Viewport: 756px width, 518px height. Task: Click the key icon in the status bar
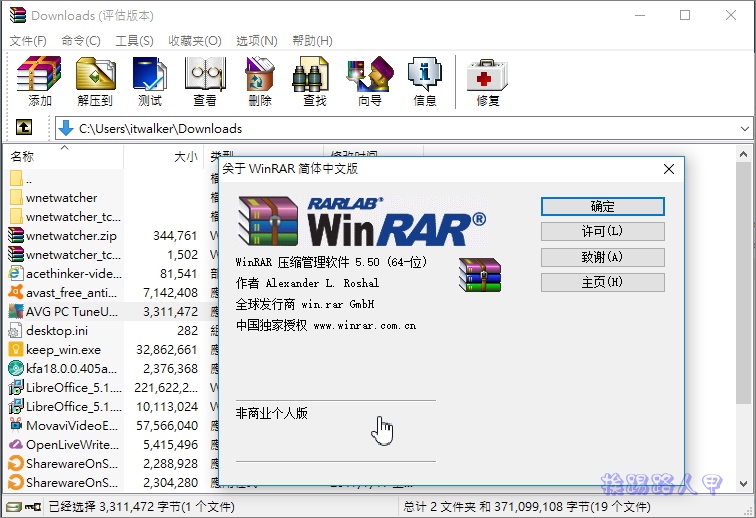tap(33, 507)
